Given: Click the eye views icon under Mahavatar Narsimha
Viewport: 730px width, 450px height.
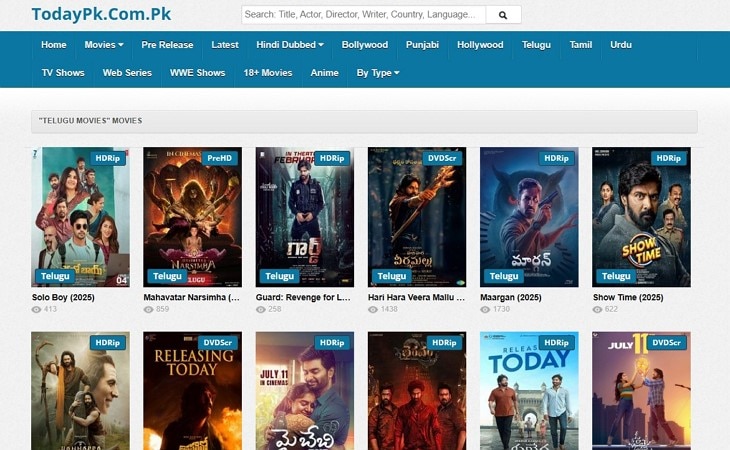Looking at the screenshot, I should [149, 309].
